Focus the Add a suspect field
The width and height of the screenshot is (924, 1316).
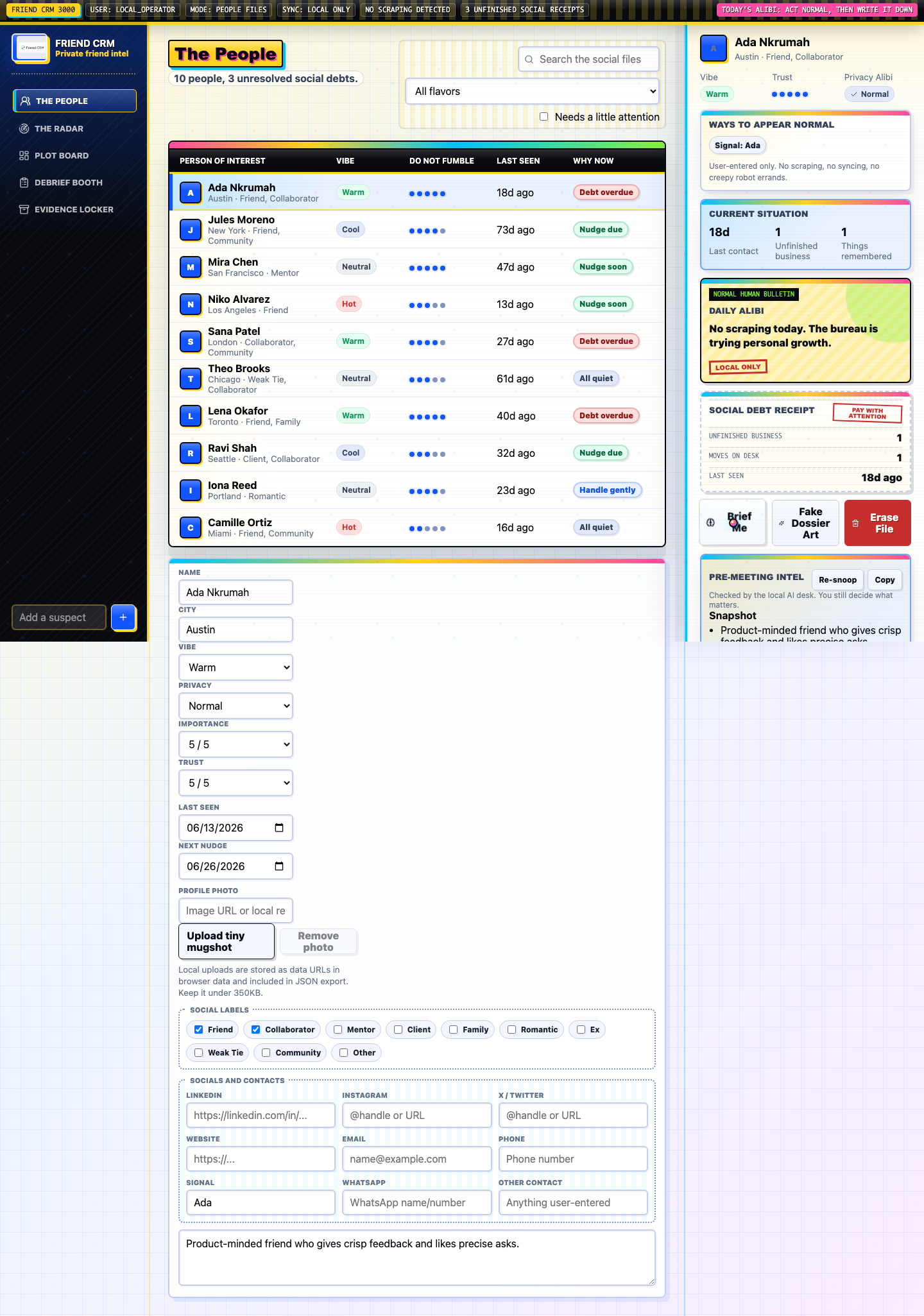(x=59, y=617)
